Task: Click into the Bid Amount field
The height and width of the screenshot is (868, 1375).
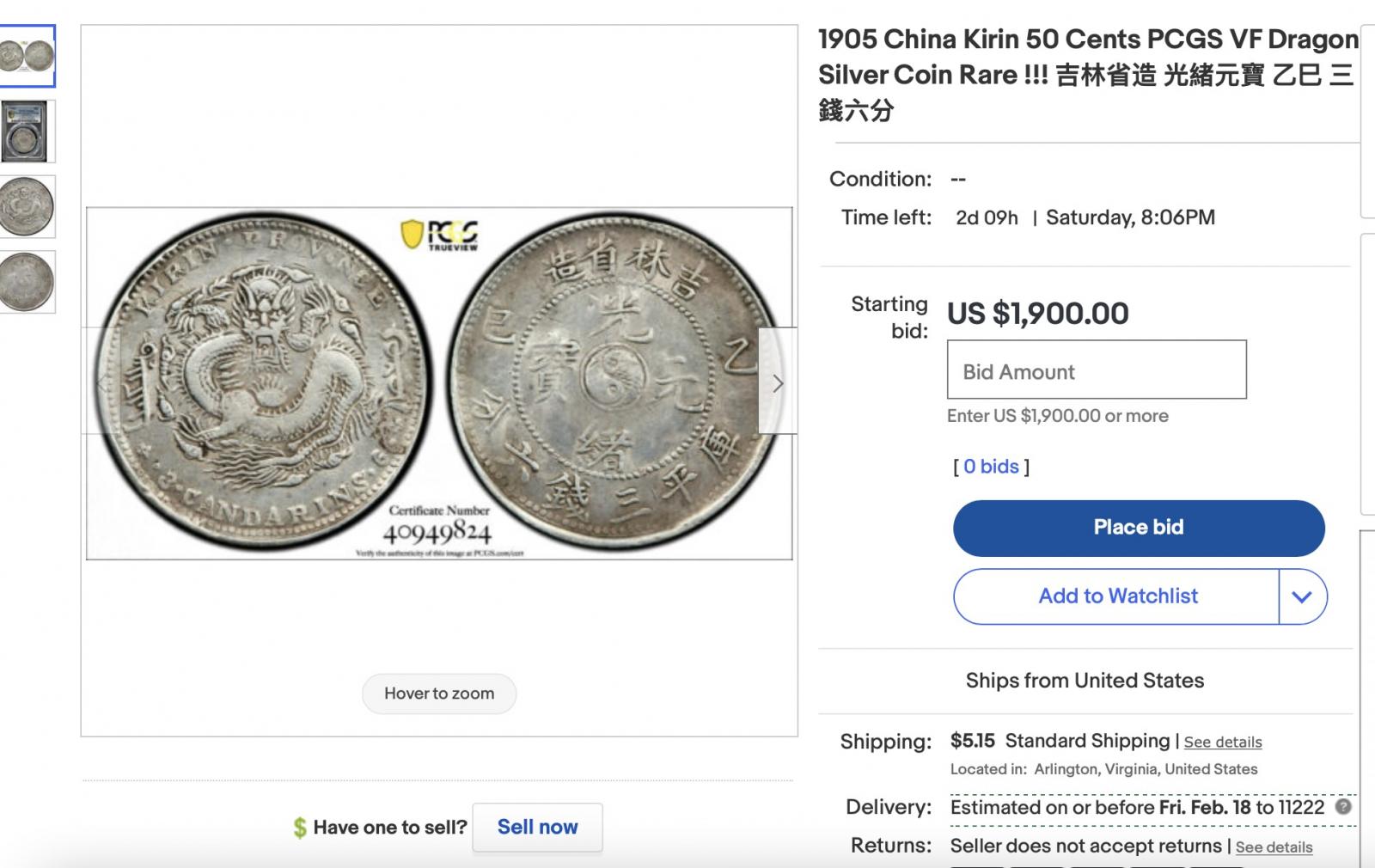Action: [1096, 370]
